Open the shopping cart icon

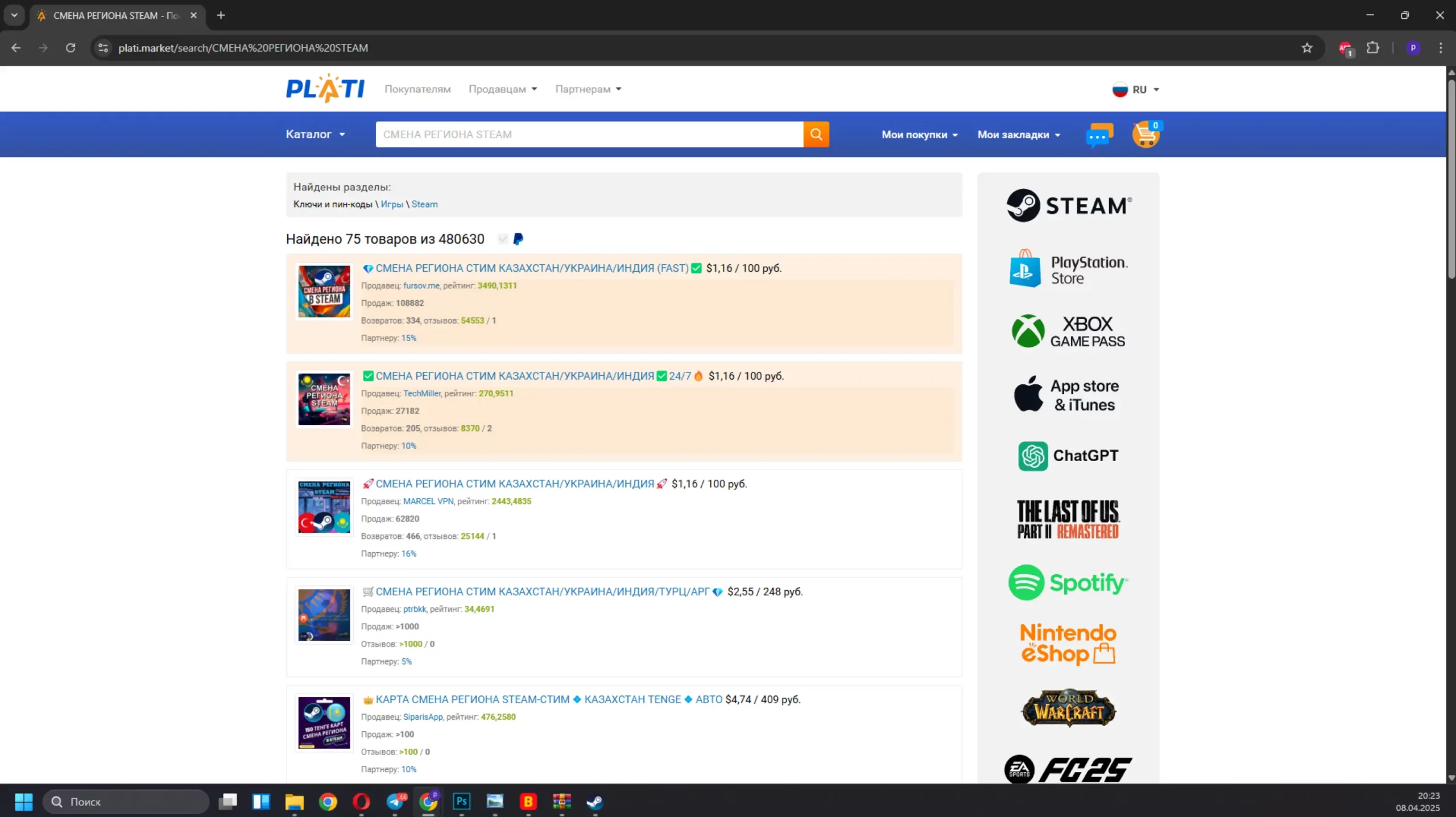1145,135
